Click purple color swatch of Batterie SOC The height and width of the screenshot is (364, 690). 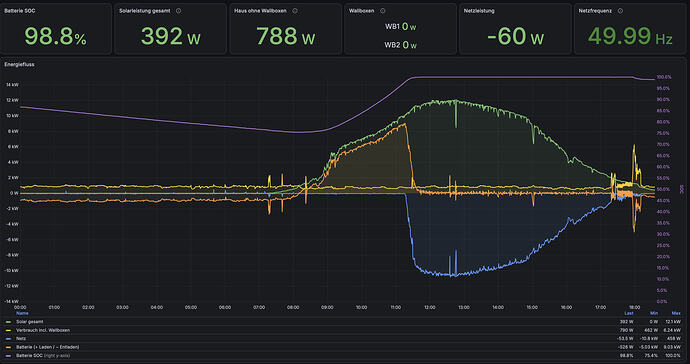(8, 356)
